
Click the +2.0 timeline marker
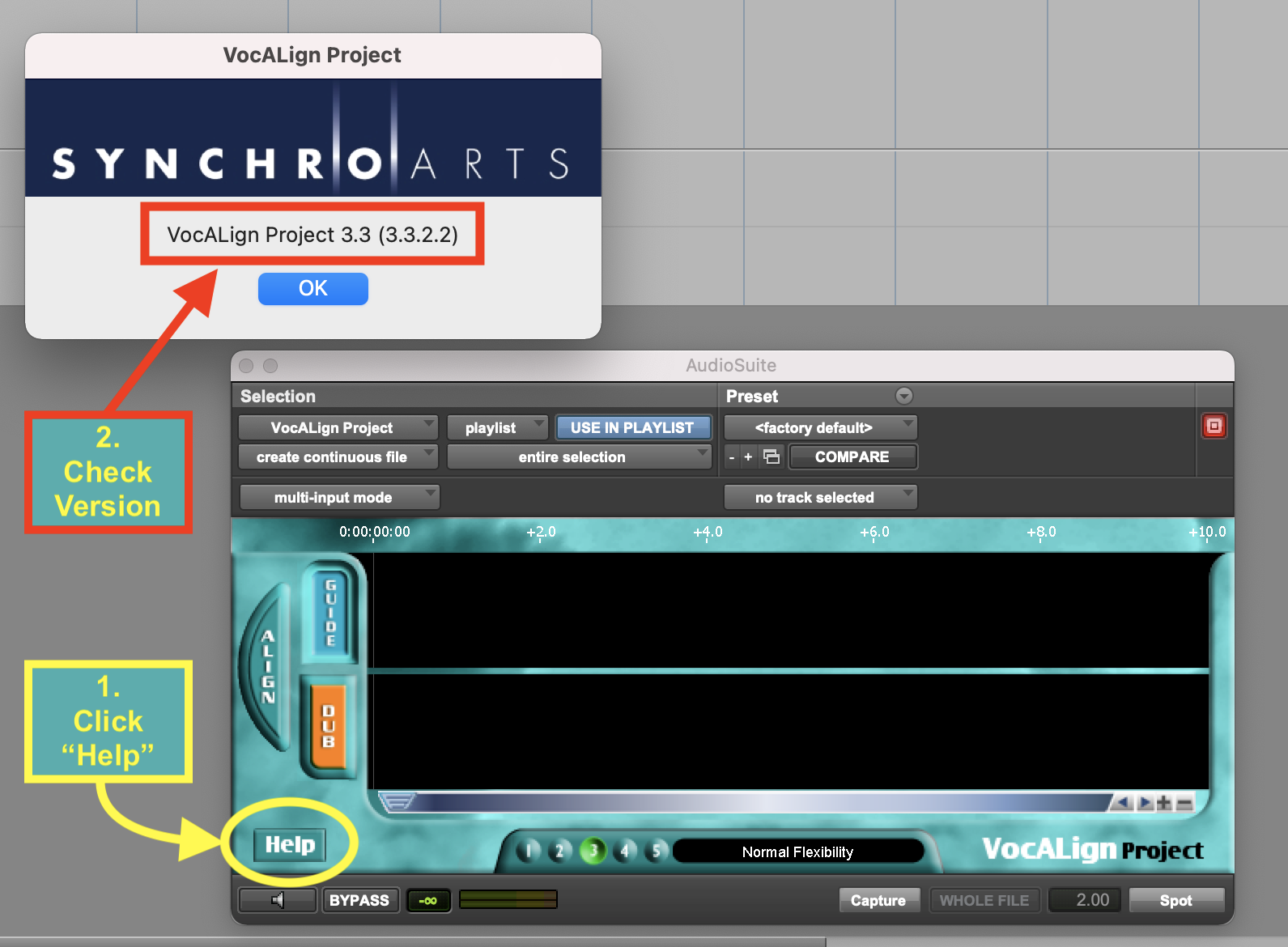pyautogui.click(x=542, y=532)
